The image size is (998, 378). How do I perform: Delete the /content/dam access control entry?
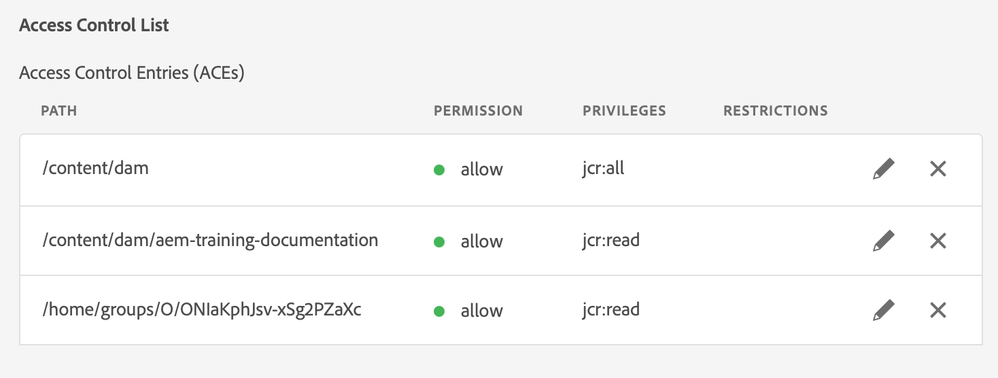[938, 169]
